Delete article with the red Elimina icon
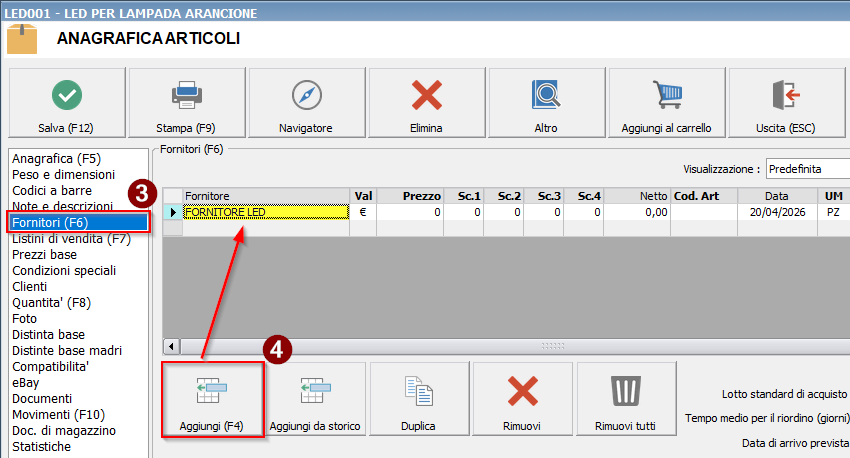Image resolution: width=850 pixels, height=458 pixels. (426, 95)
